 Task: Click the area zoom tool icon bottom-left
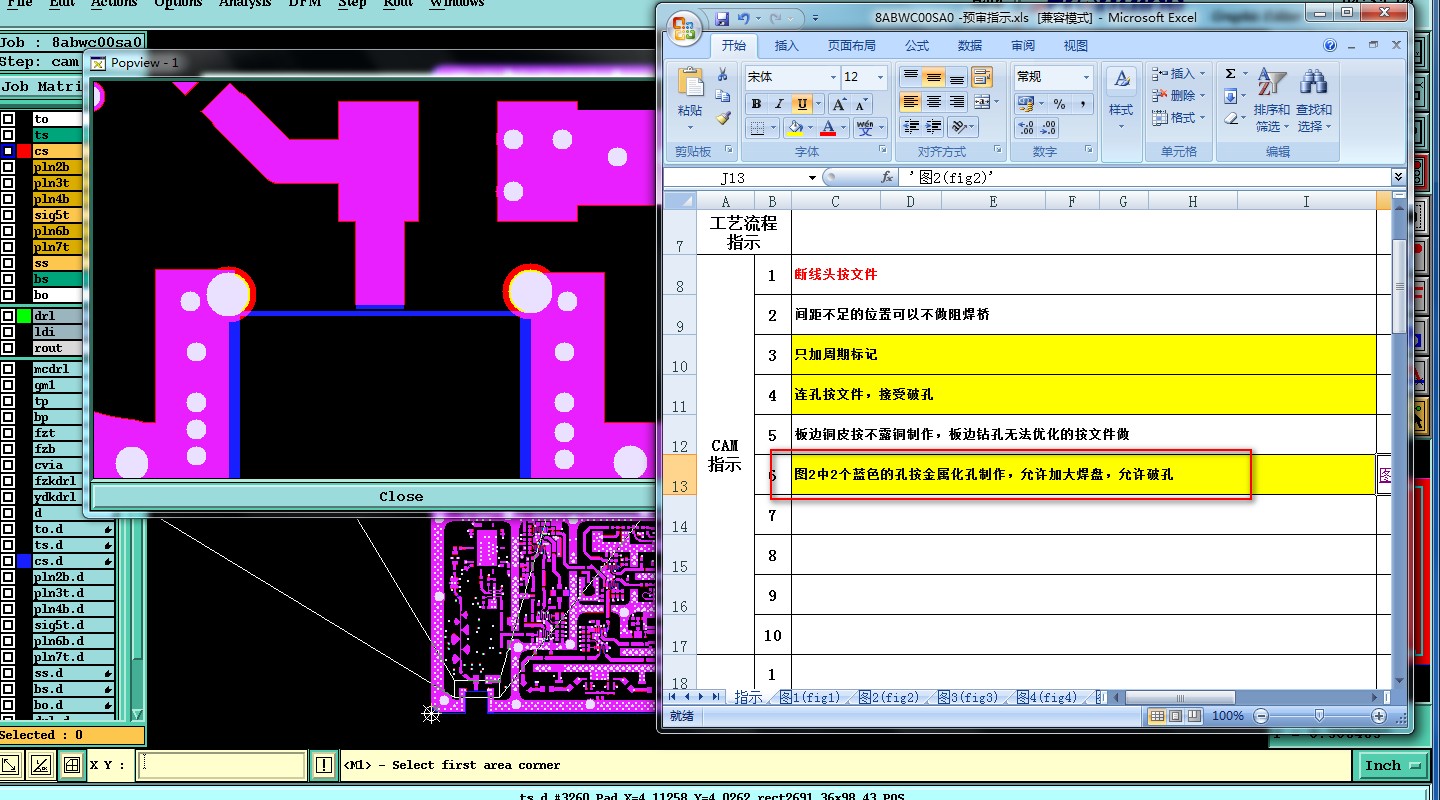click(11, 766)
